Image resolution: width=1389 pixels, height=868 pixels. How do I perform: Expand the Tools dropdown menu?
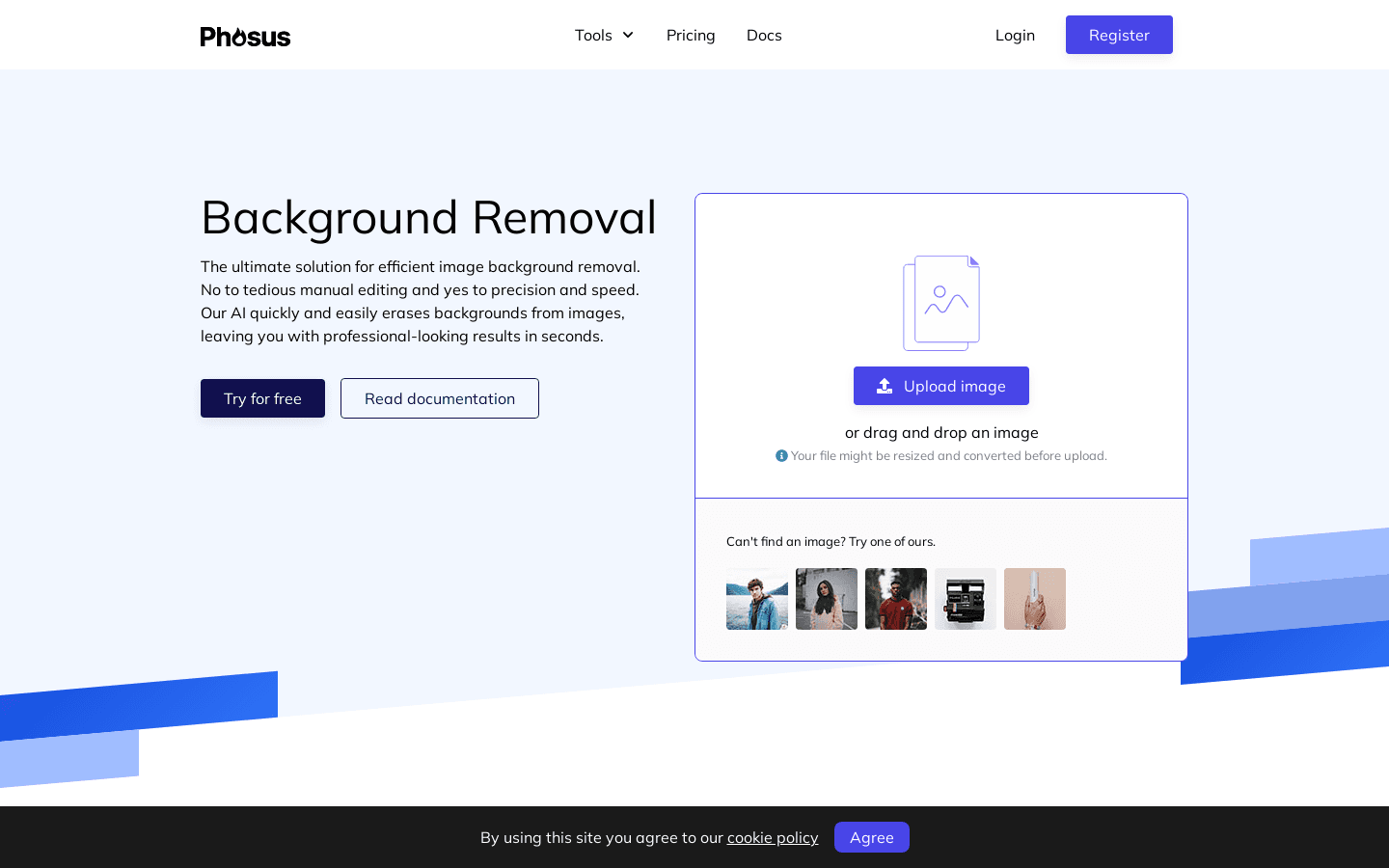pyautogui.click(x=604, y=35)
